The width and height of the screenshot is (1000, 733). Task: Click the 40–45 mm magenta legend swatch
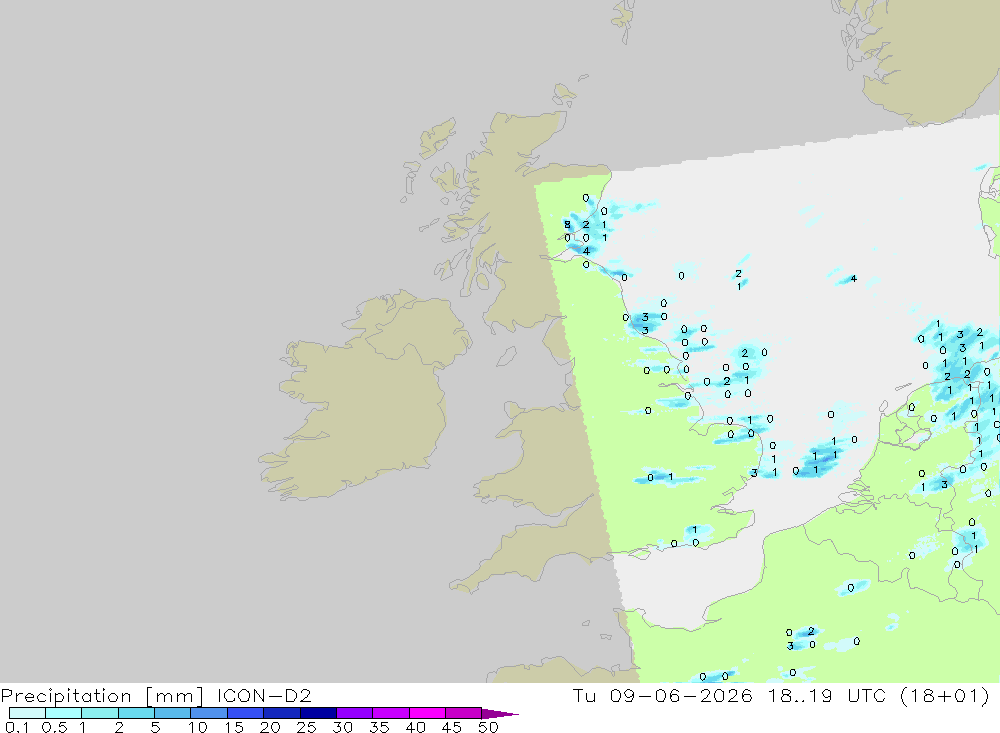[x=427, y=713]
